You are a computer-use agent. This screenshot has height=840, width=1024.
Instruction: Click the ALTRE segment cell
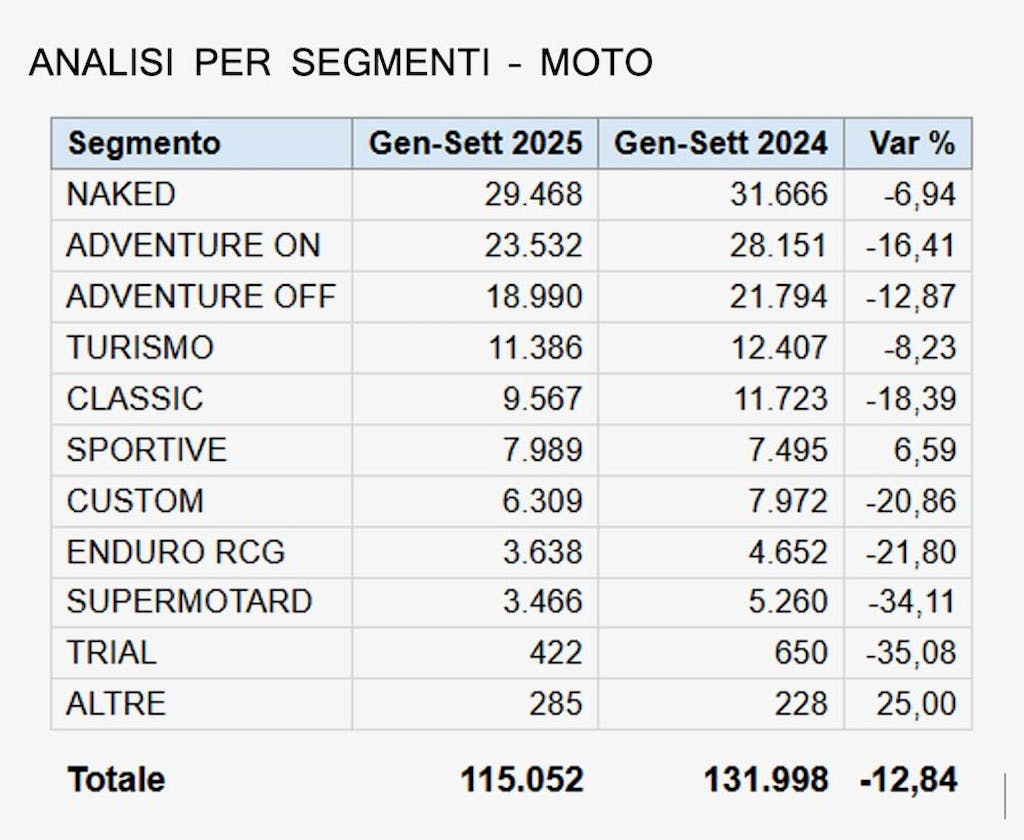pos(116,704)
